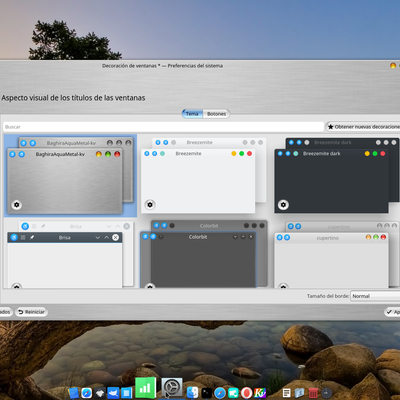Open the white document icon in dock
Screen dimensions: 400x400
click(x=287, y=393)
